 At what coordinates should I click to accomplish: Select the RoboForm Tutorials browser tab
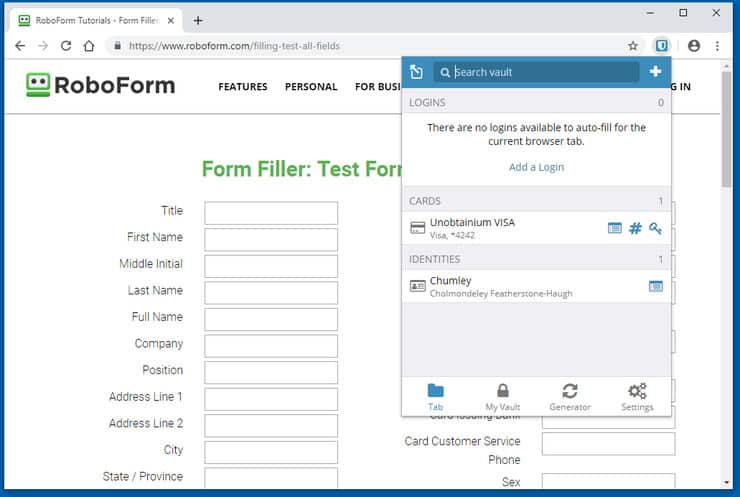point(96,21)
